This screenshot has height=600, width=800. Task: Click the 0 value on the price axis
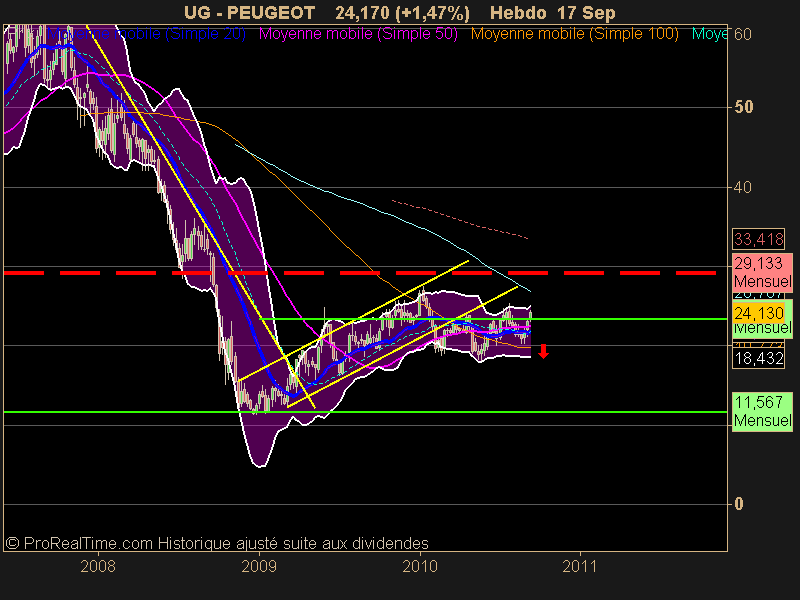[x=738, y=504]
